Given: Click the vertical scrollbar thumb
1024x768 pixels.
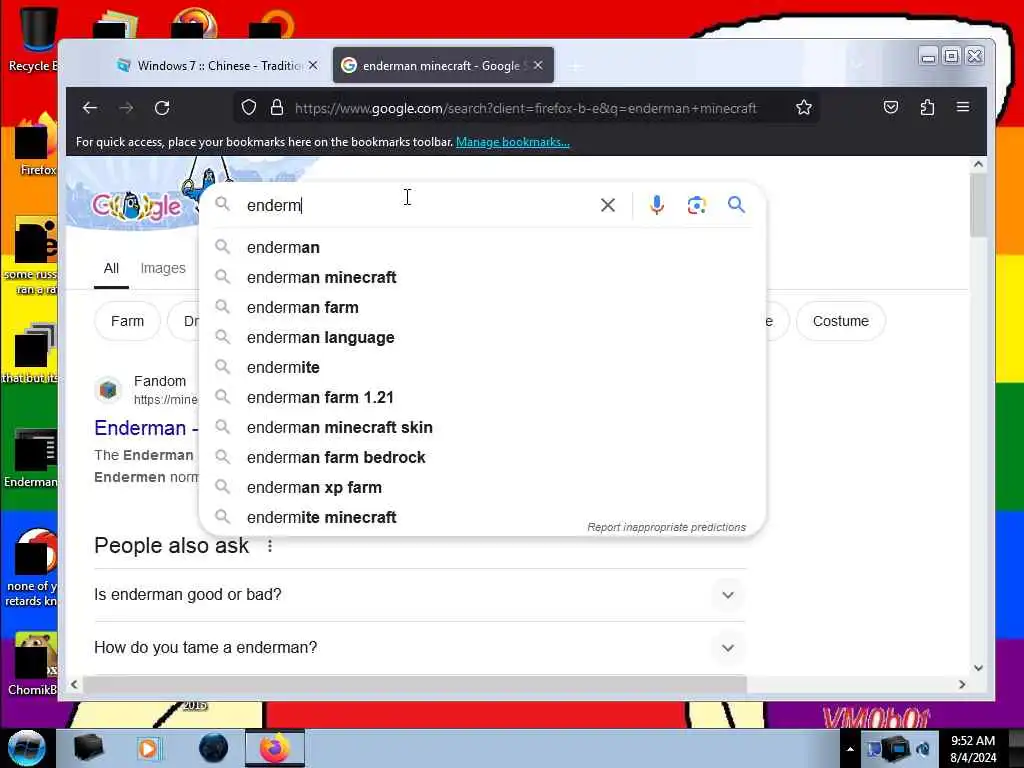Looking at the screenshot, I should coord(978,206).
